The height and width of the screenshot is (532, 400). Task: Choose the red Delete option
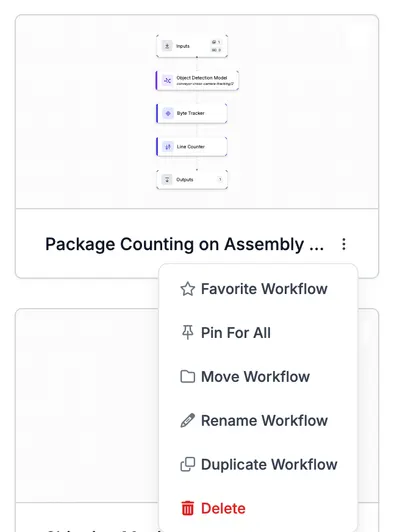click(258, 508)
